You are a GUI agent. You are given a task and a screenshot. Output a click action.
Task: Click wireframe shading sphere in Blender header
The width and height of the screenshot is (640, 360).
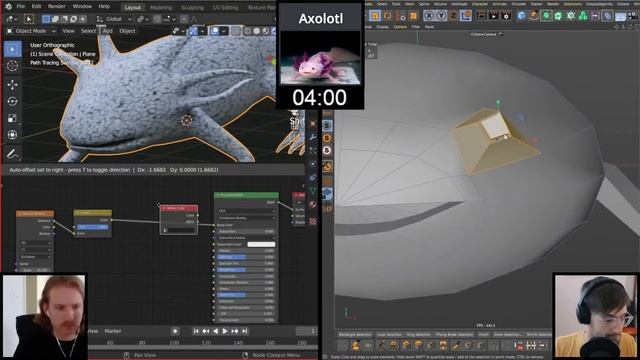[x=247, y=31]
